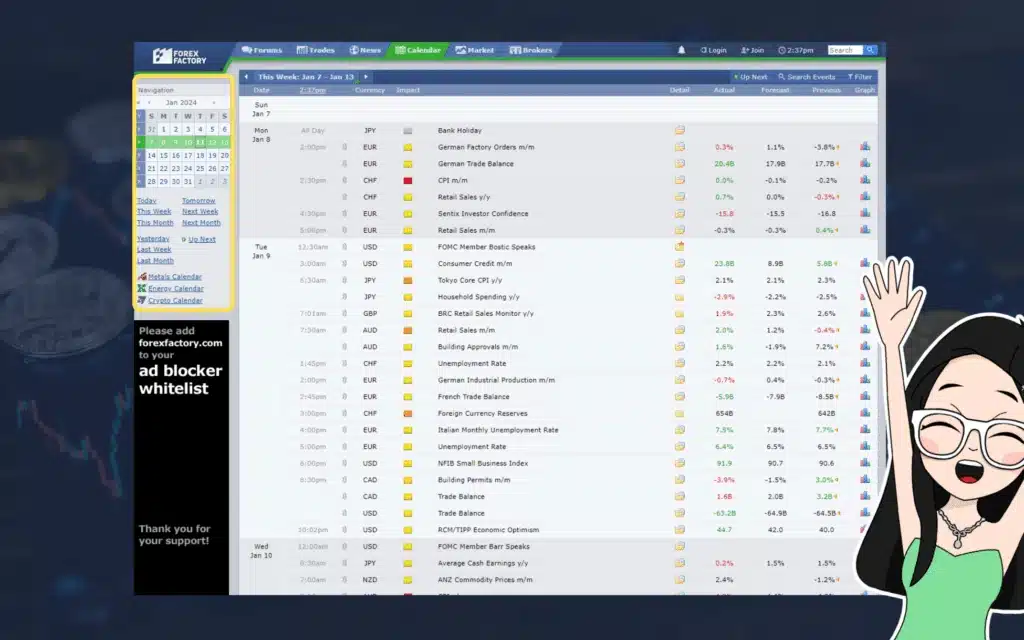Click Up Next in the calendar header bar
This screenshot has height=640, width=1024.
click(x=750, y=77)
